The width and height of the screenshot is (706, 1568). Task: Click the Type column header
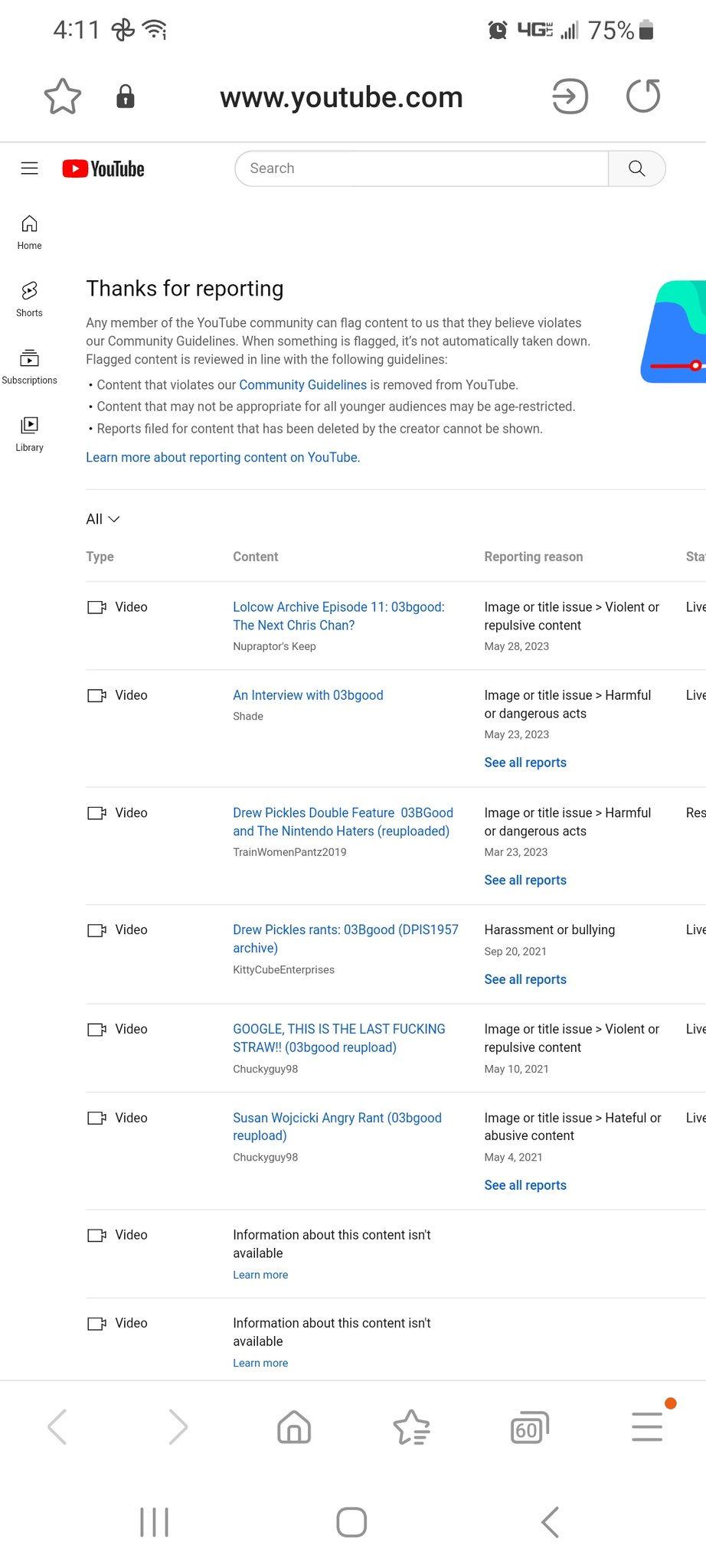[100, 557]
